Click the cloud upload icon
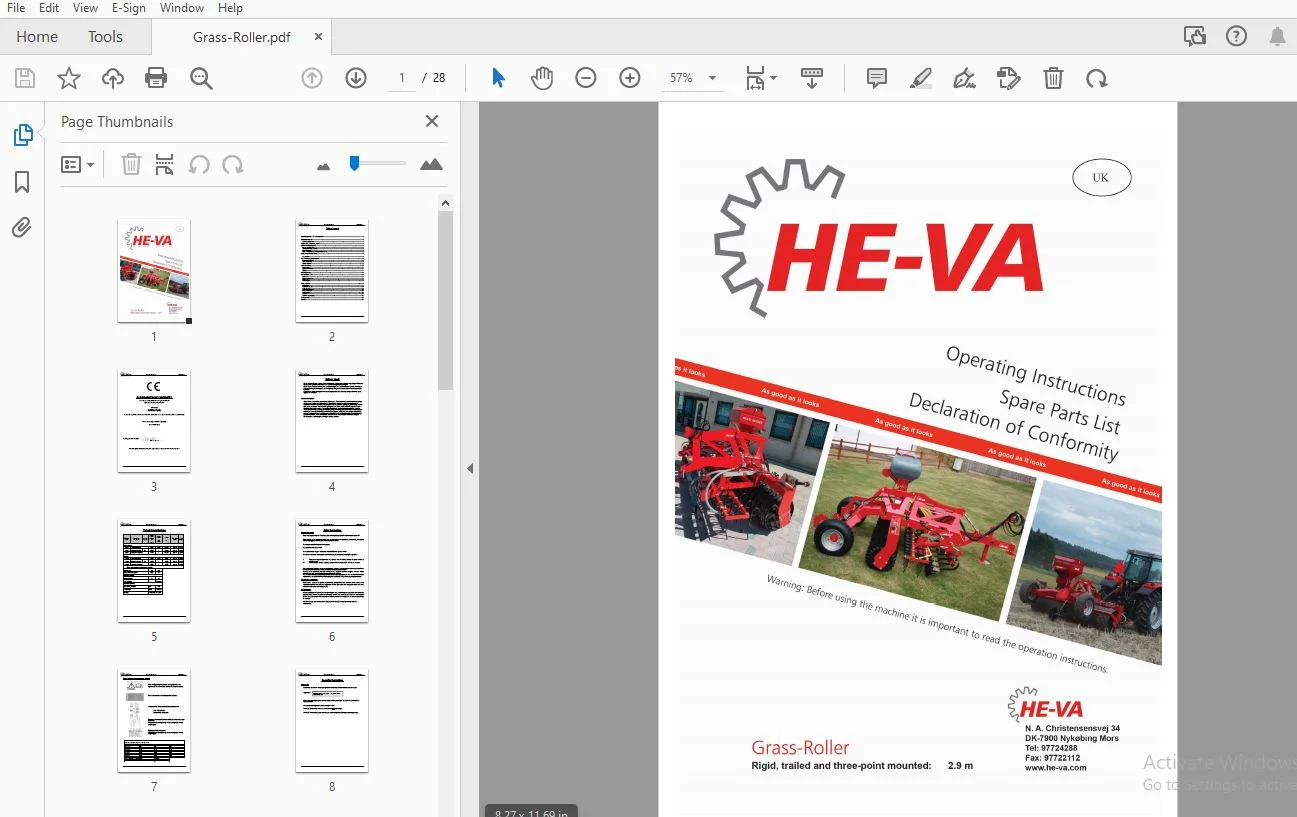Viewport: 1297px width, 817px height. point(112,78)
